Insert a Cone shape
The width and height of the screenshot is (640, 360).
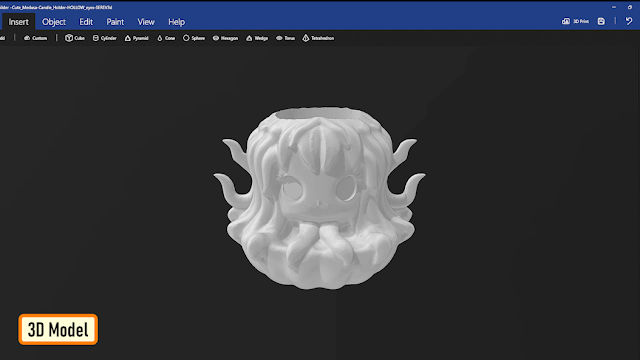(166, 38)
